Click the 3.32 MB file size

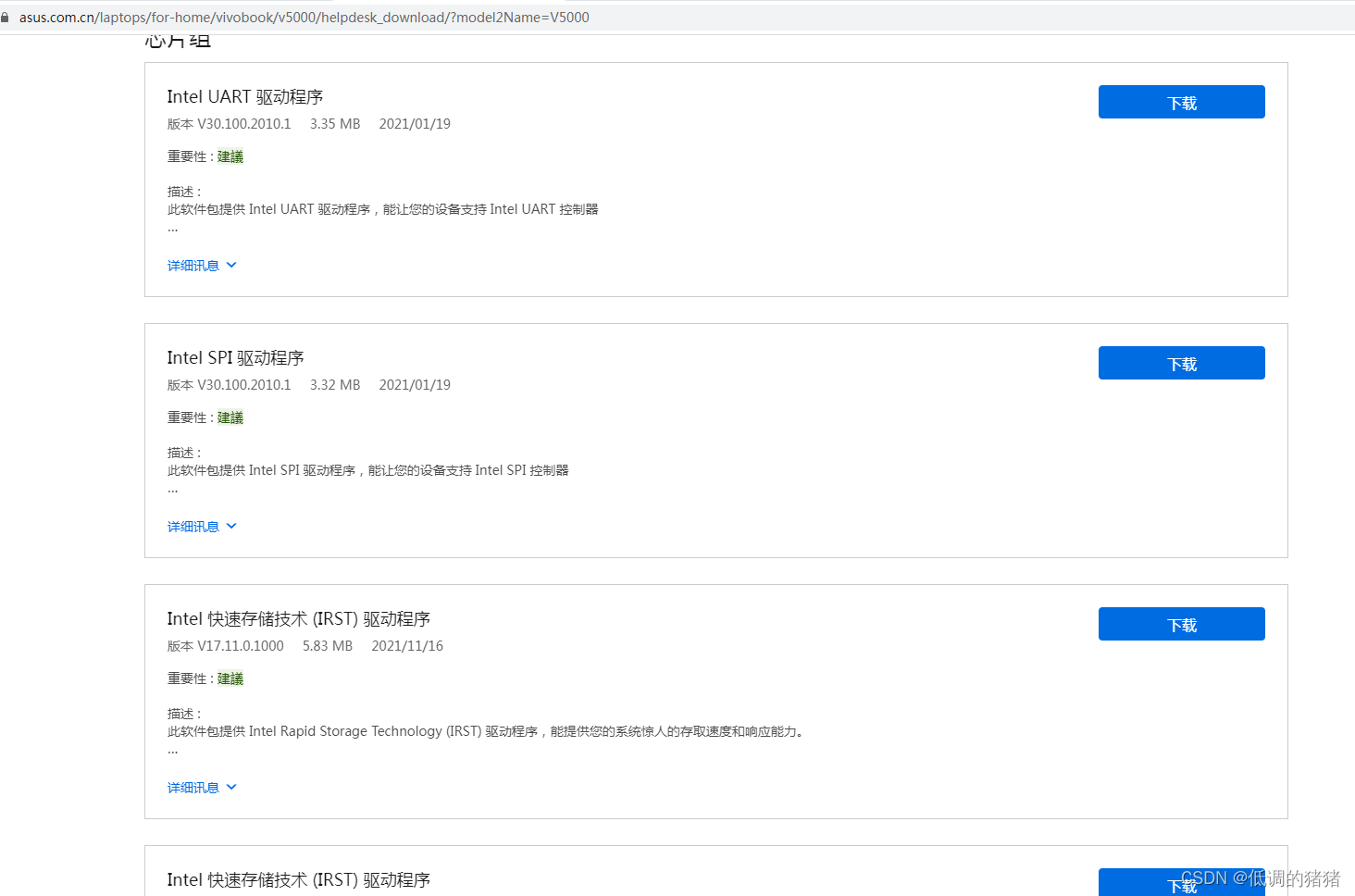pyautogui.click(x=335, y=385)
